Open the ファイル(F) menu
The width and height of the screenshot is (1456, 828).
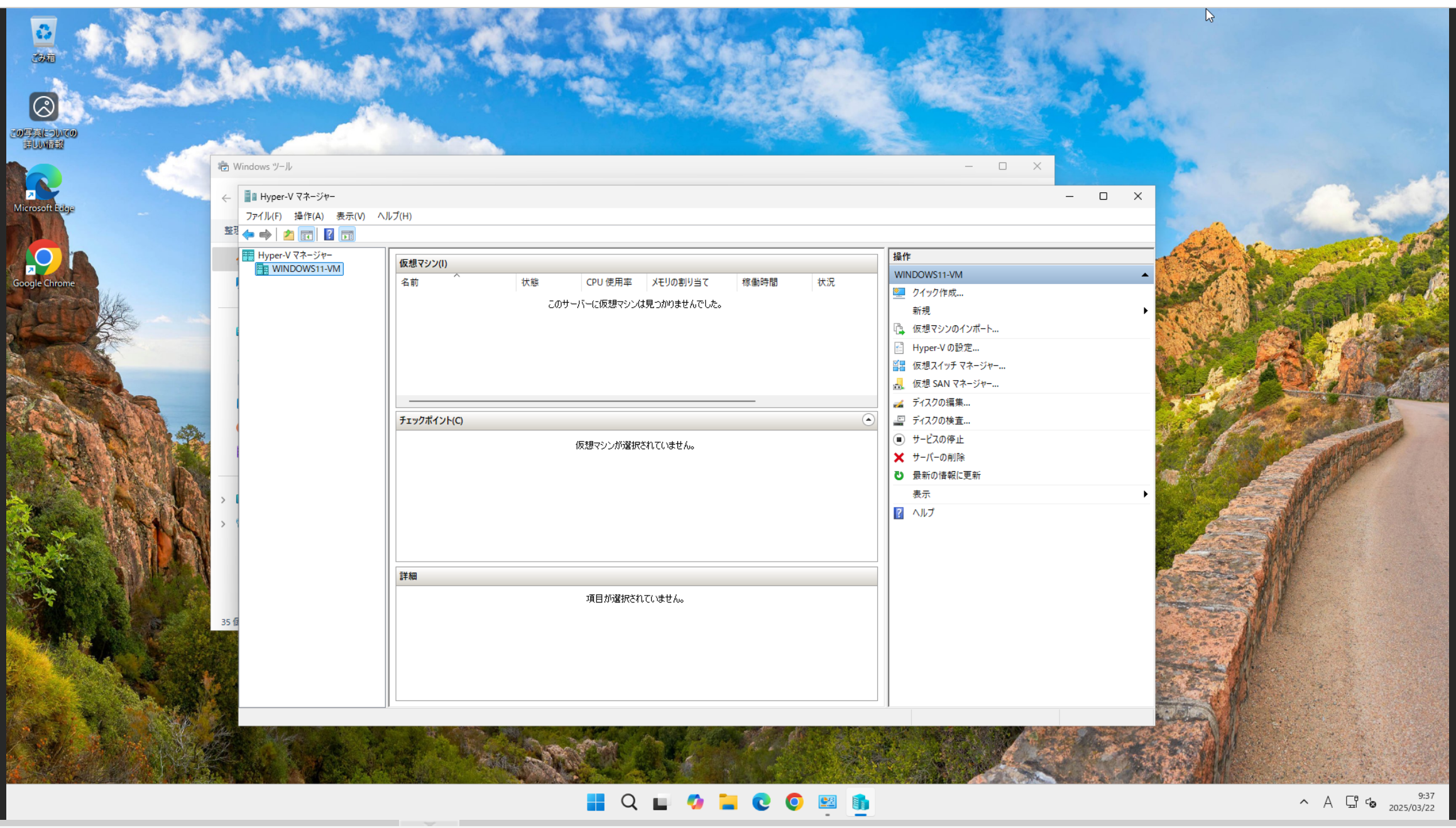coord(263,216)
